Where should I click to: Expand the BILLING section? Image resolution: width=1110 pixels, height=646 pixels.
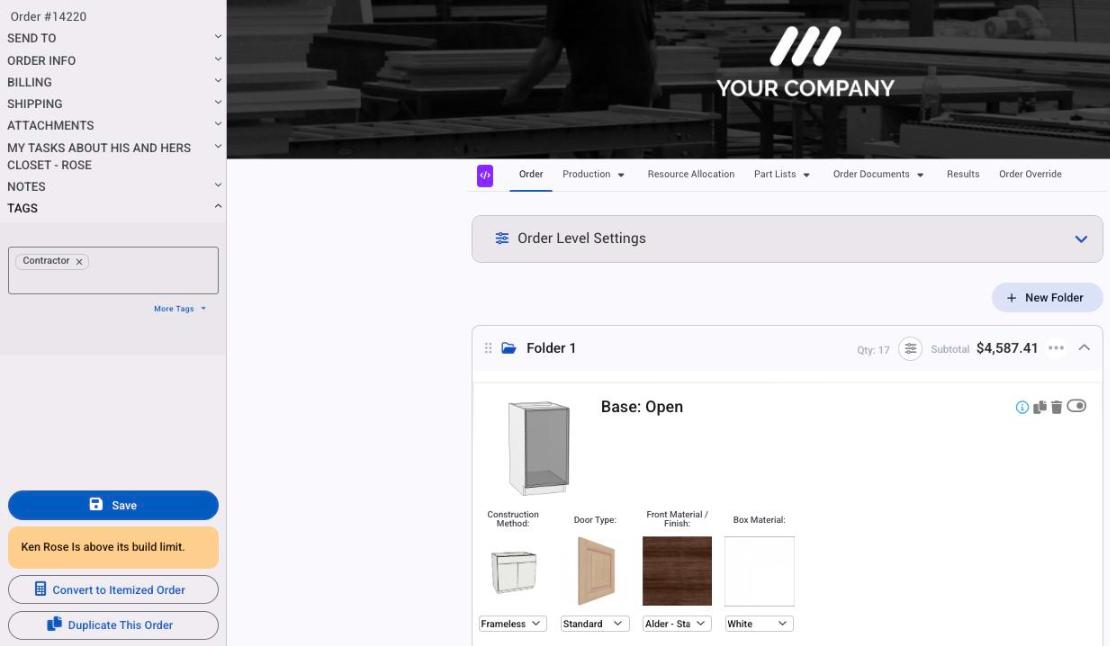[x=218, y=81]
